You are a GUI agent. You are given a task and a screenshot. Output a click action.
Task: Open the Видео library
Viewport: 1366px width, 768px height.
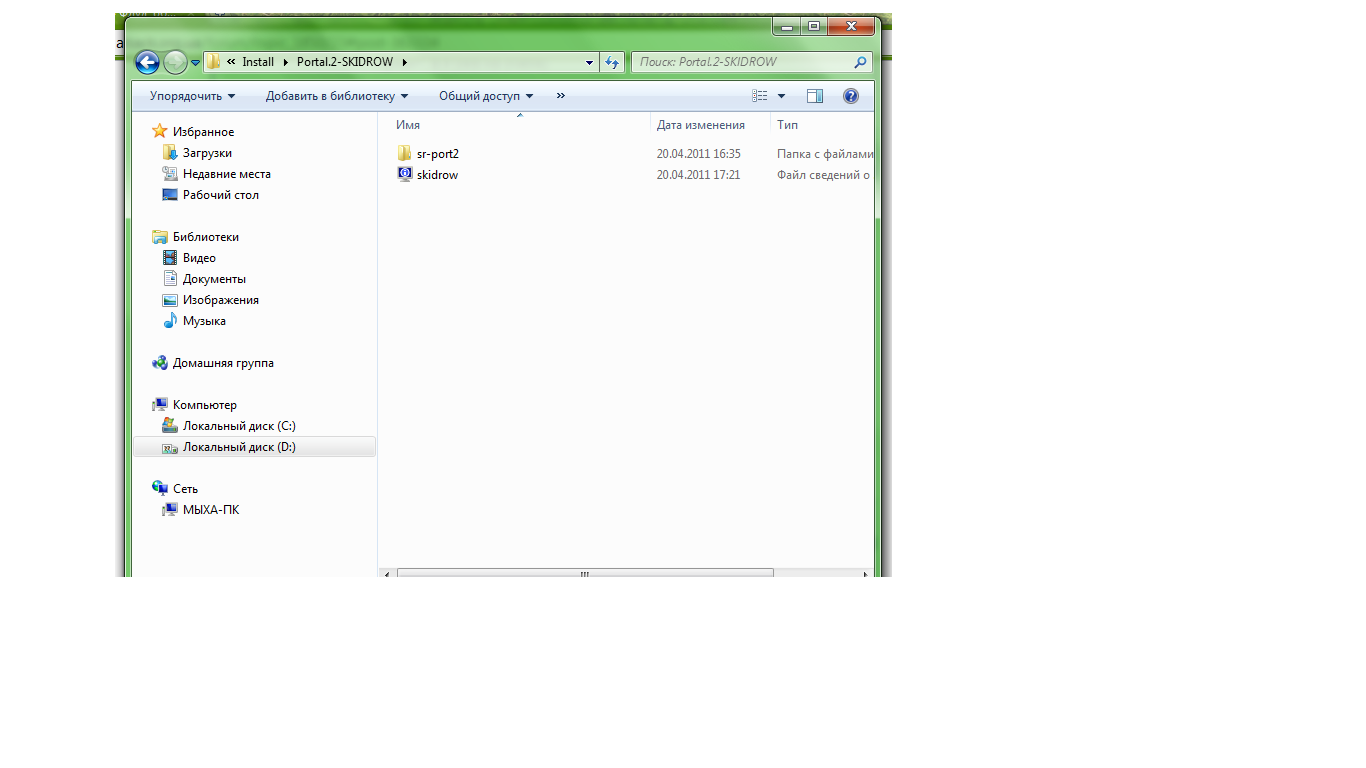click(x=199, y=258)
